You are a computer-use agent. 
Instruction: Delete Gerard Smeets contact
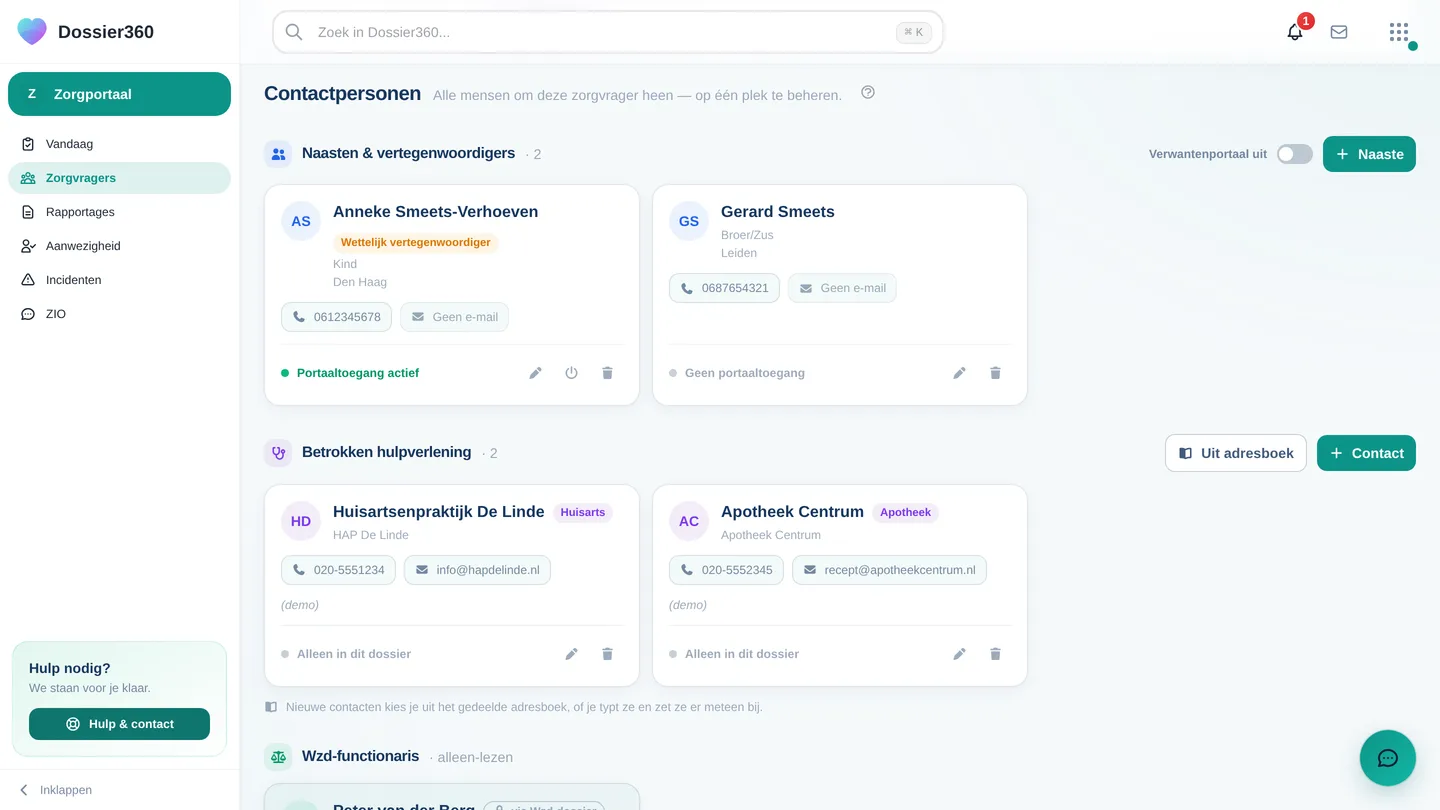996,373
